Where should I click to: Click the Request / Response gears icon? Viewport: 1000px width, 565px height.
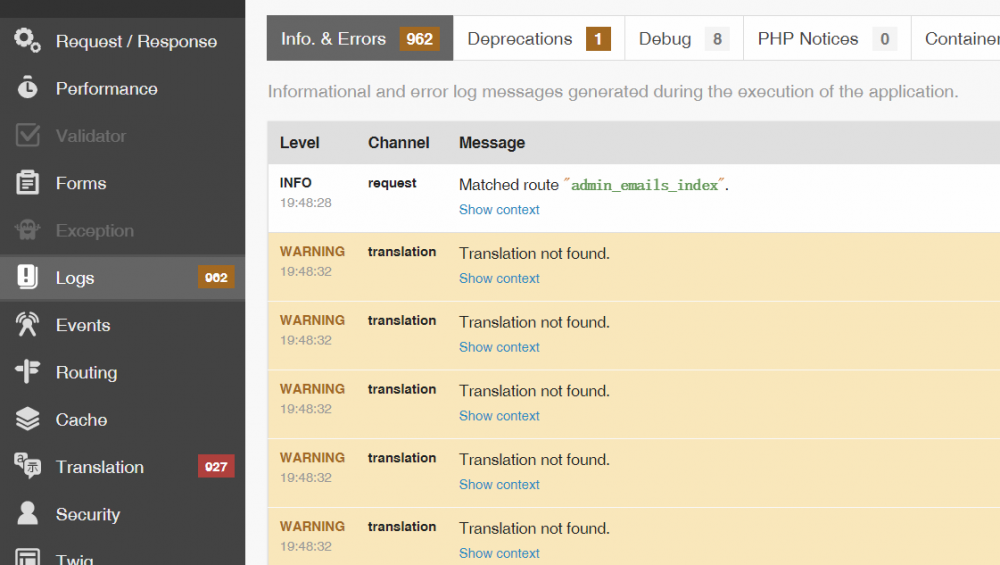pos(27,40)
